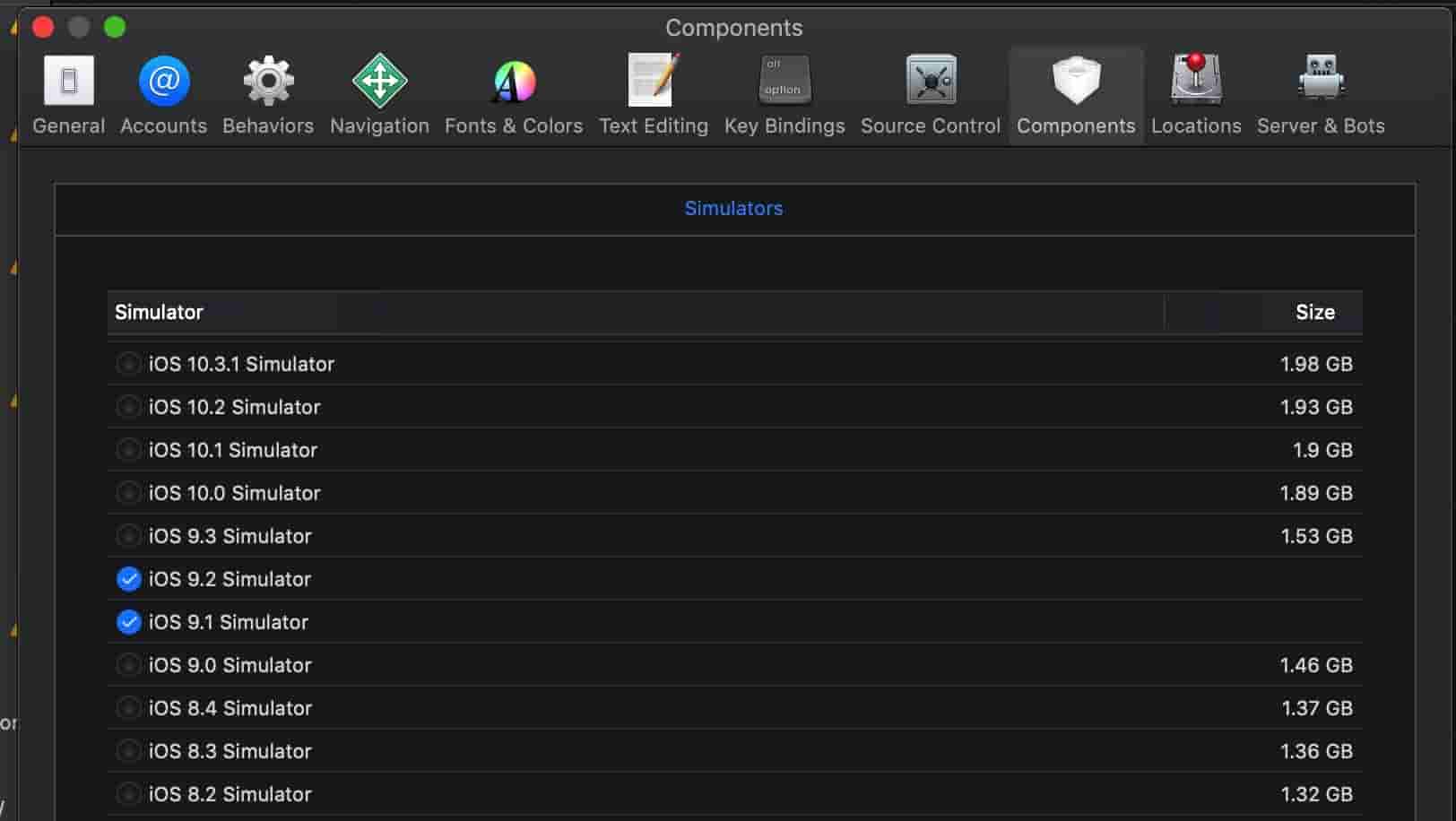Click the 1.46 GB size value

point(1316,665)
